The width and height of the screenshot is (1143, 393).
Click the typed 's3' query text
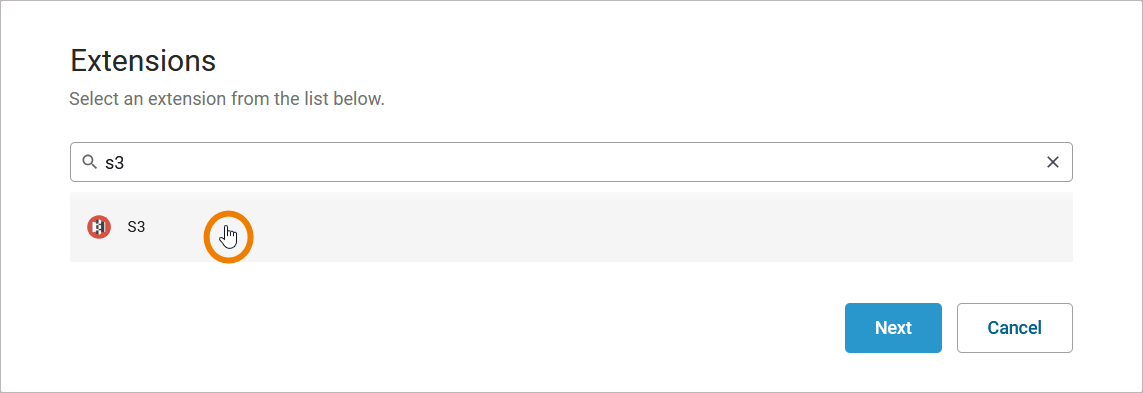click(x=115, y=163)
